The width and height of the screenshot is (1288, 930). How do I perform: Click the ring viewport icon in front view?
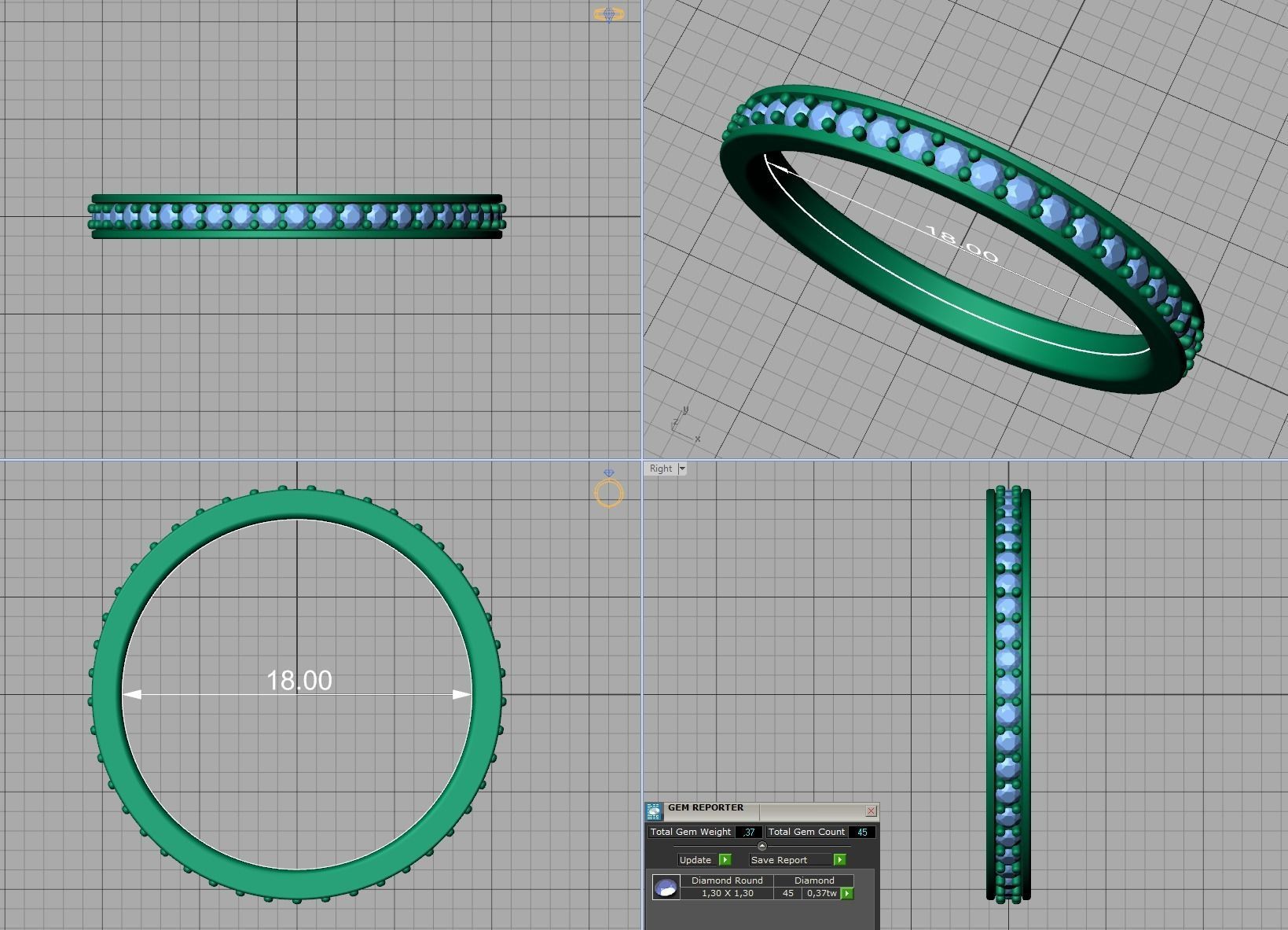[609, 489]
